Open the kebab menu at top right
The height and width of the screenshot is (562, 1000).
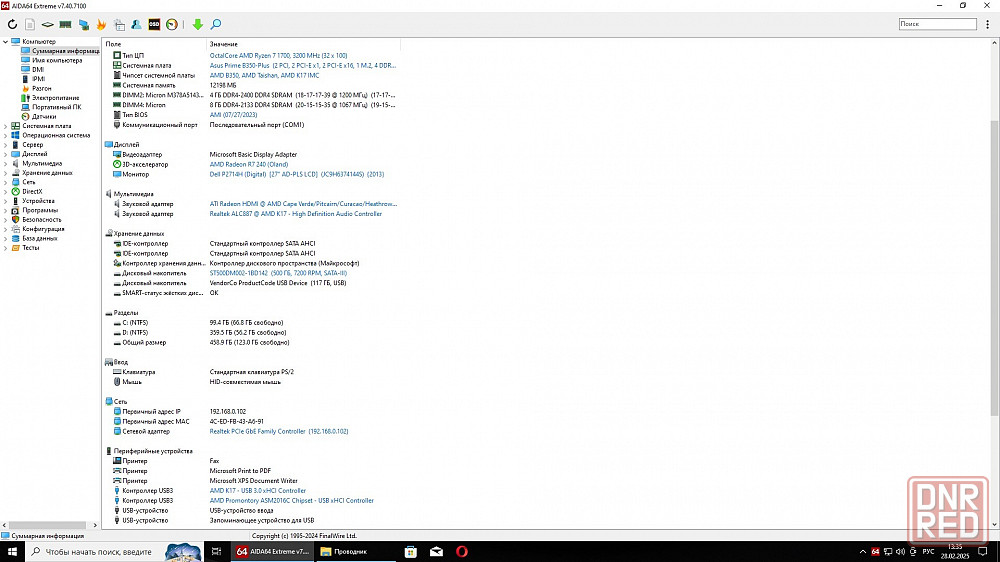point(988,24)
